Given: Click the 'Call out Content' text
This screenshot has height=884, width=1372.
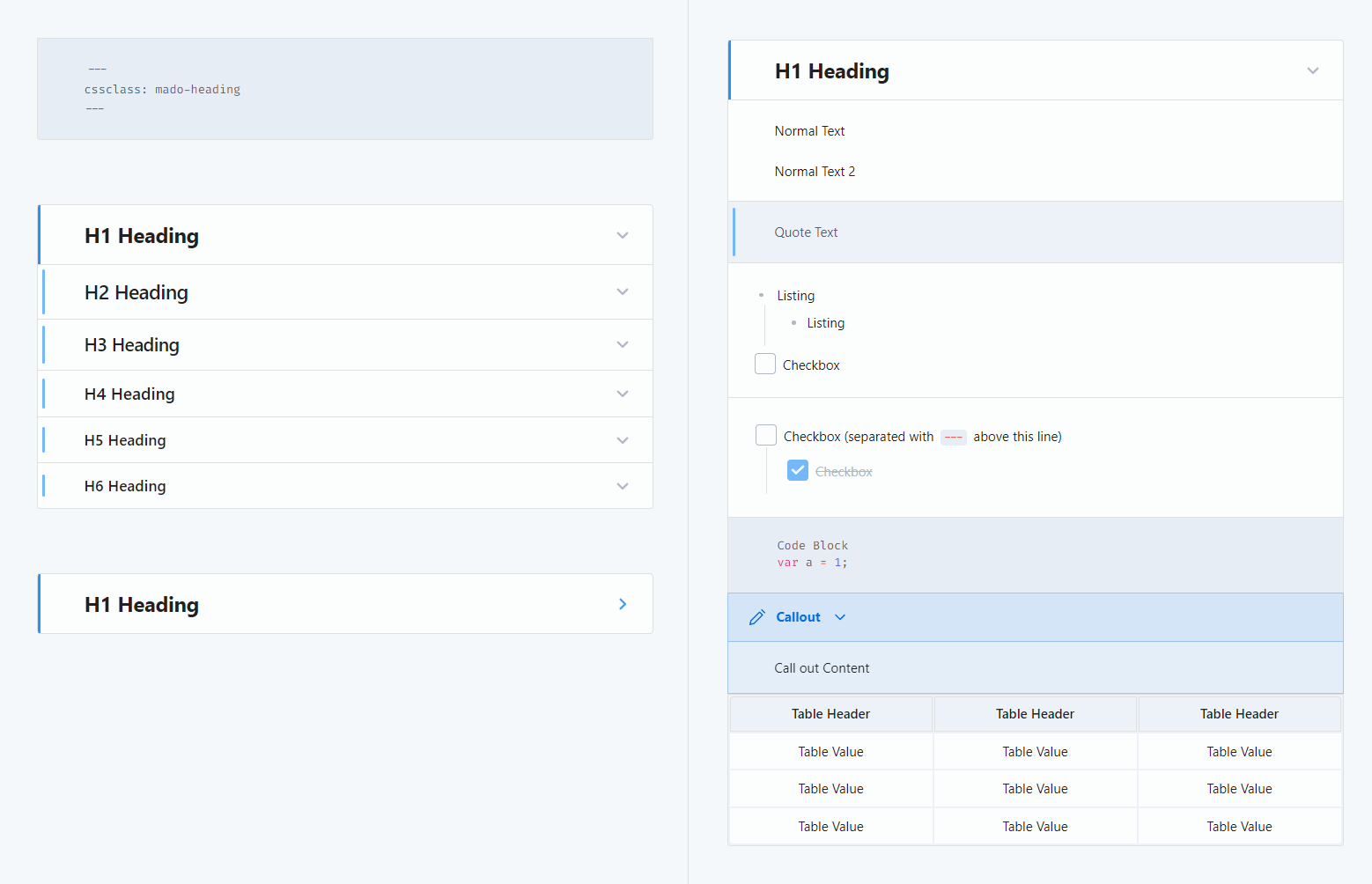Looking at the screenshot, I should 822,668.
